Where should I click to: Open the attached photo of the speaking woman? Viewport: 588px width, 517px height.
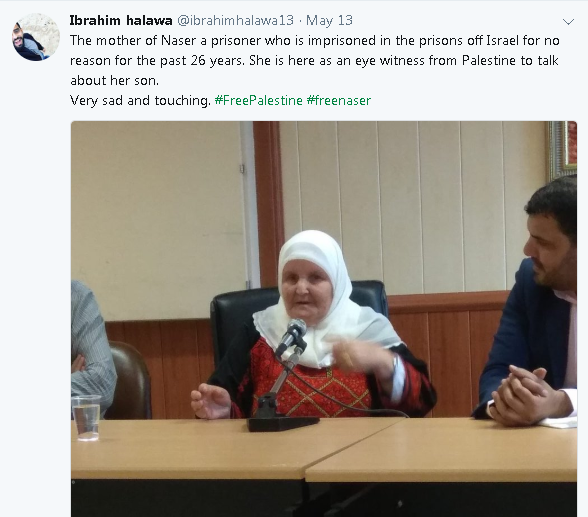coord(324,319)
